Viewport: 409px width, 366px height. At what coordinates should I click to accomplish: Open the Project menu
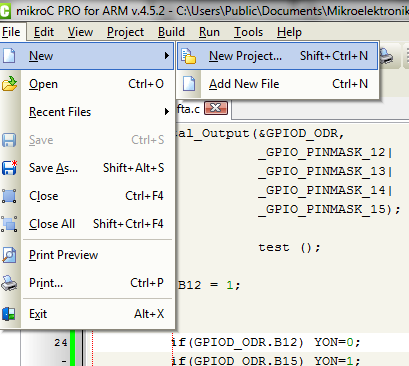(125, 32)
